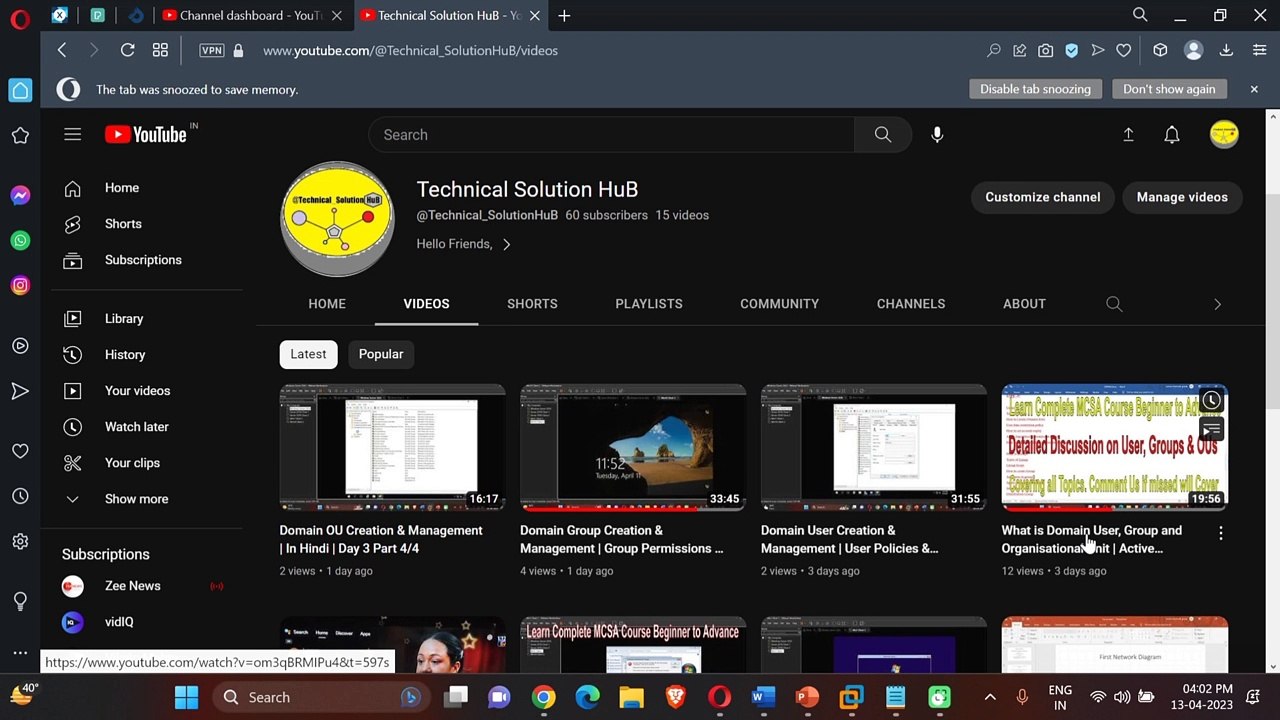Open Google Chrome from taskbar
The width and height of the screenshot is (1280, 720).
click(x=543, y=697)
